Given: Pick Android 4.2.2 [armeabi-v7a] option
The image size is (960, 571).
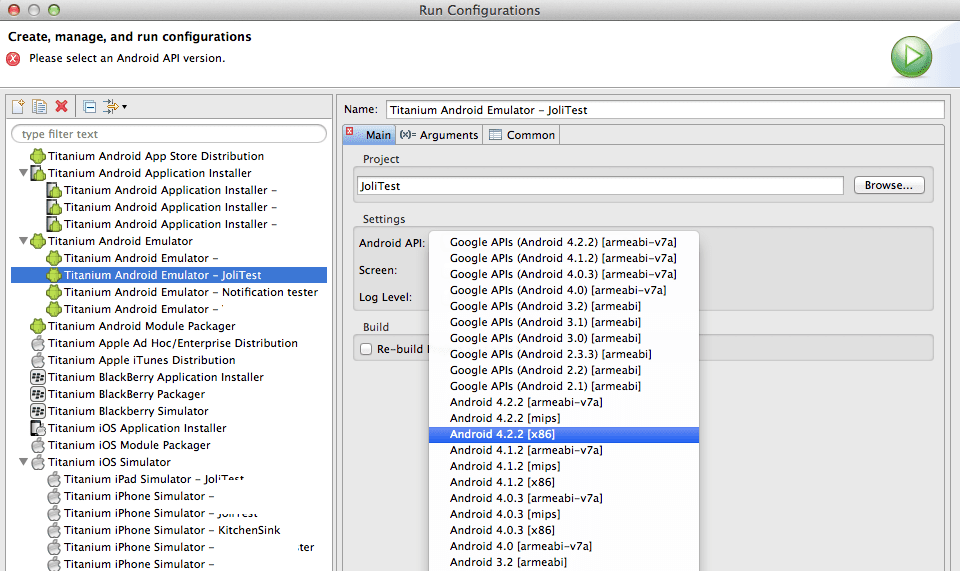Looking at the screenshot, I should tap(564, 402).
